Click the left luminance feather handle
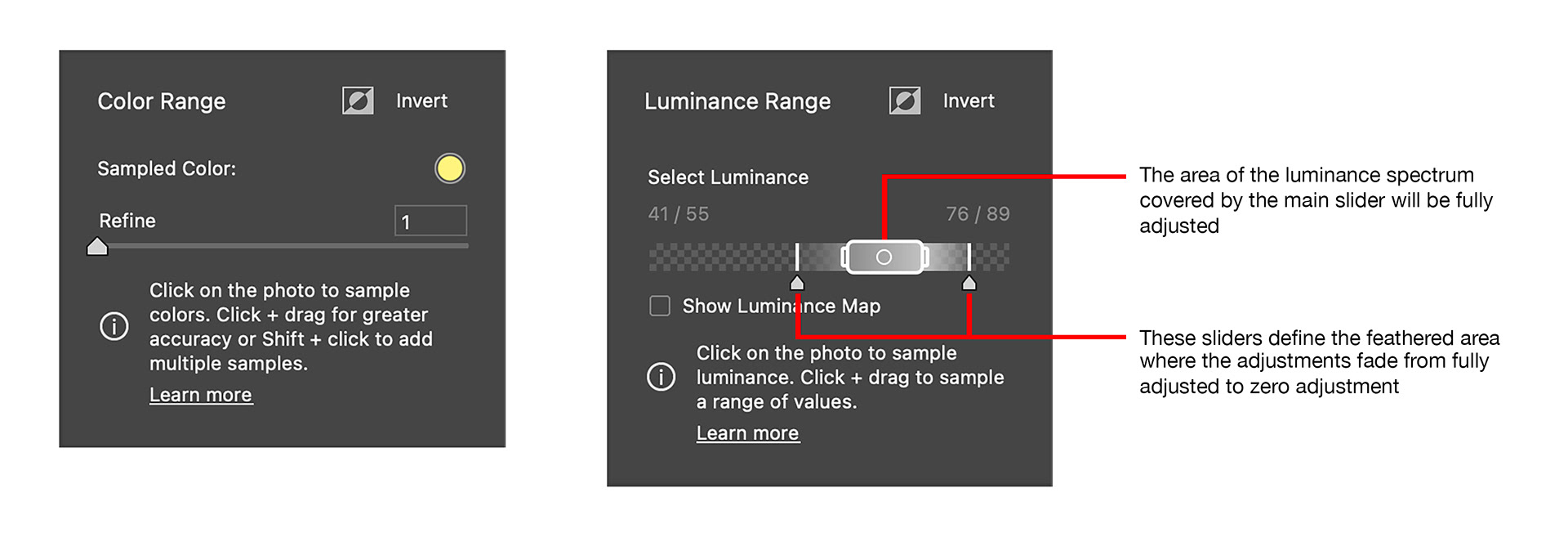Image resolution: width=1568 pixels, height=555 pixels. pos(797,283)
